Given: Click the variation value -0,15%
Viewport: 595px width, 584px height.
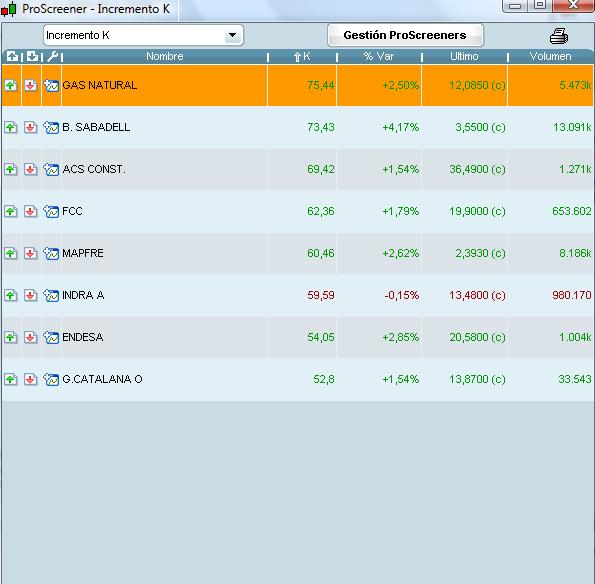Looking at the screenshot, I should (401, 295).
